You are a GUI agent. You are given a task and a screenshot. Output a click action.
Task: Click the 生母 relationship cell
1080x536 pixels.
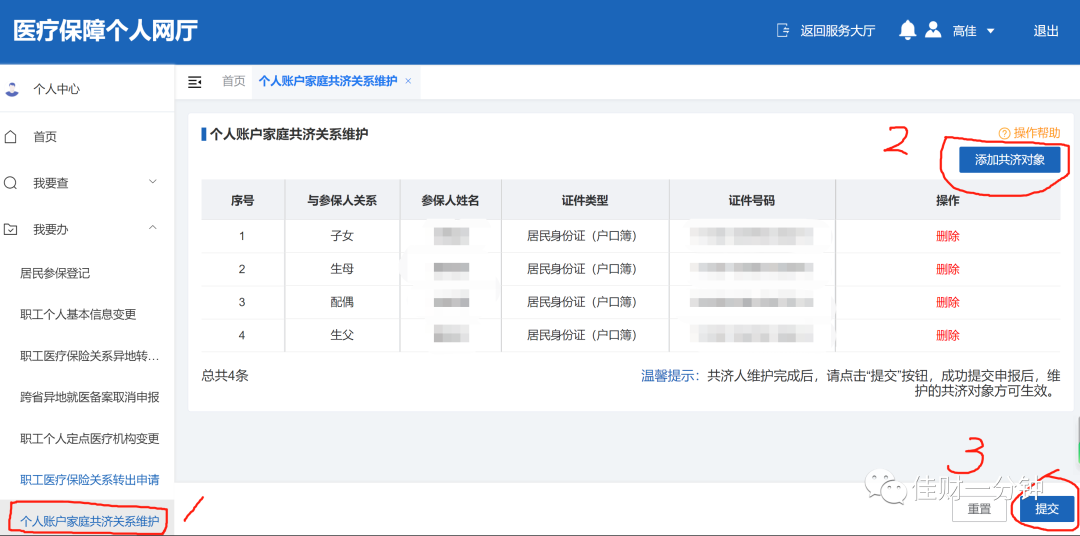(342, 269)
